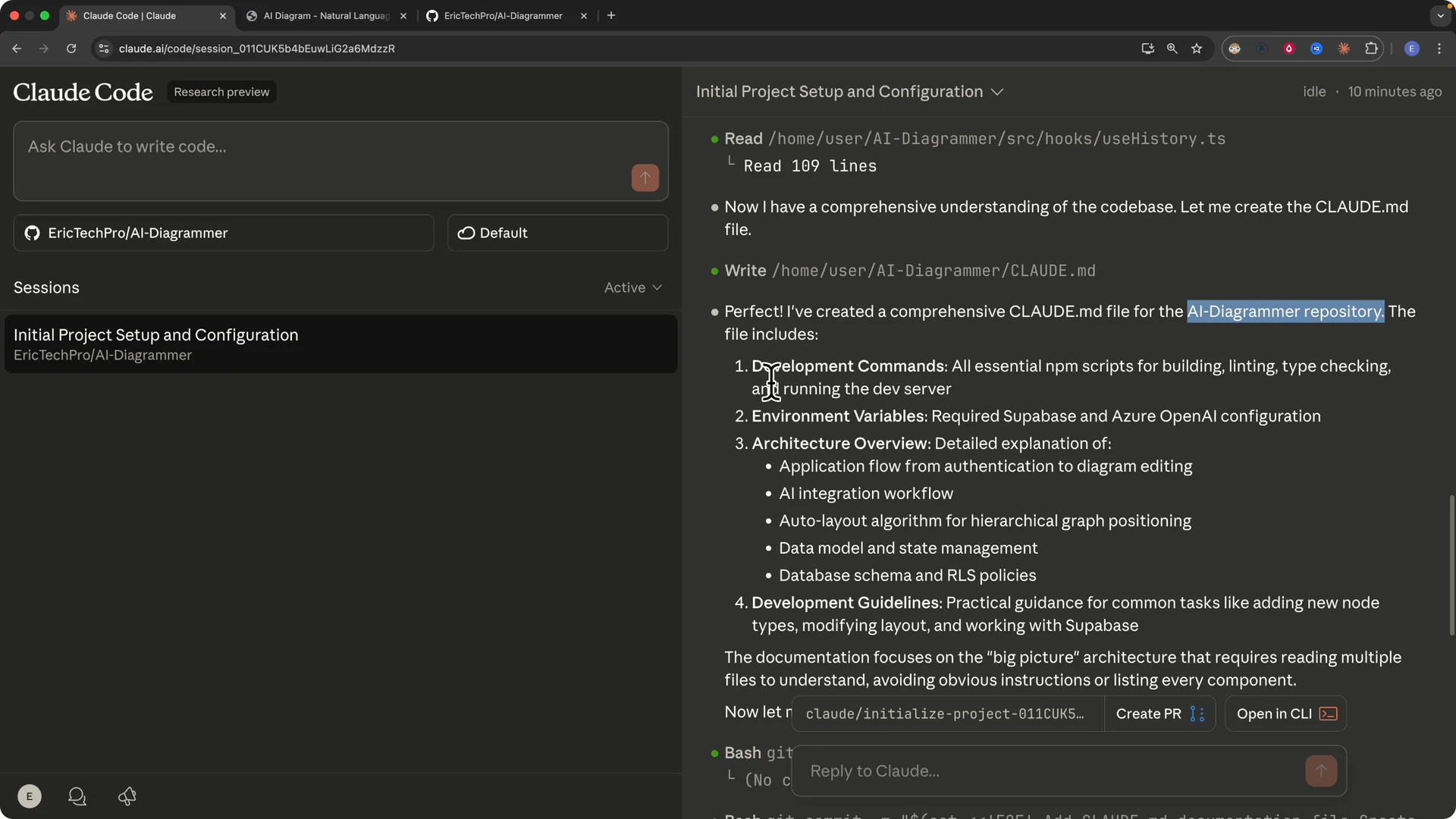Click the install app icon in address bar
The width and height of the screenshot is (1456, 819).
pyautogui.click(x=1147, y=49)
